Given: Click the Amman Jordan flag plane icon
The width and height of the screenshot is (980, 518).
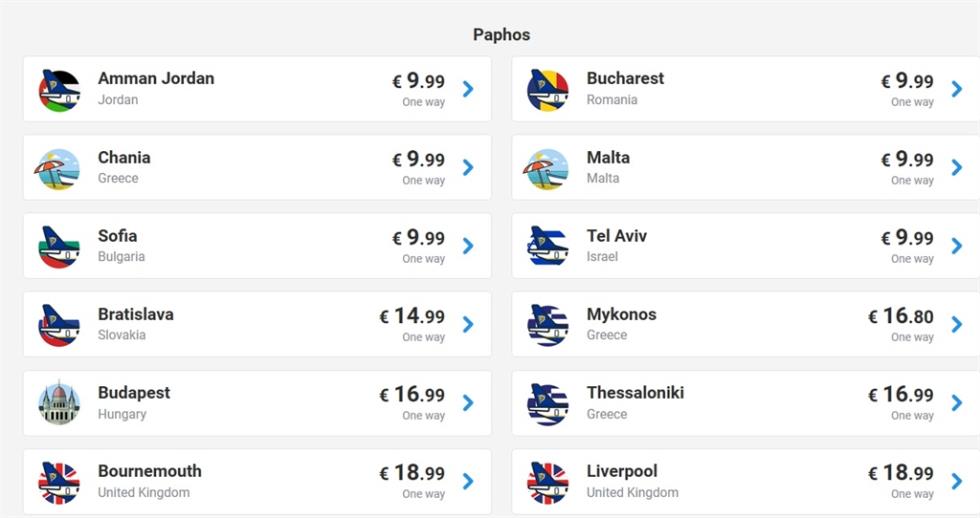Looking at the screenshot, I should (x=59, y=91).
